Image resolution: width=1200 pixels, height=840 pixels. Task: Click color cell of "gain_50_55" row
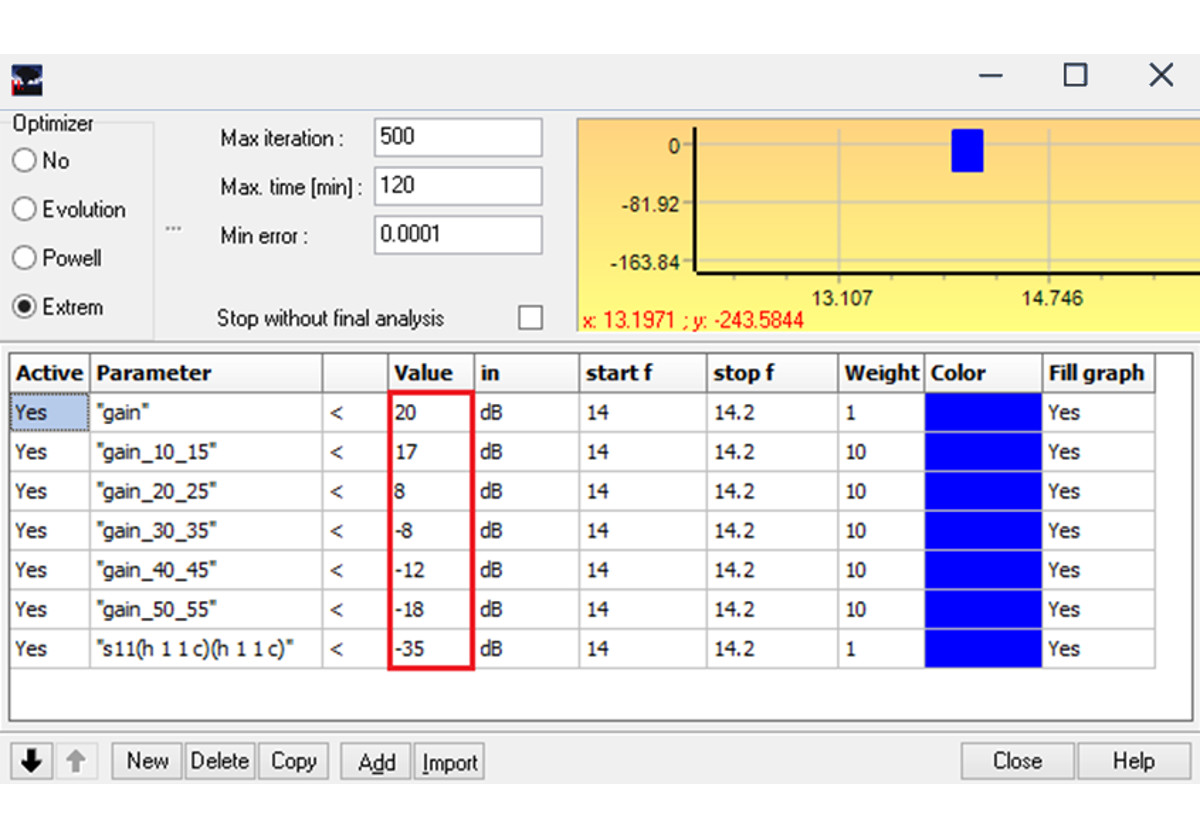[x=983, y=609]
